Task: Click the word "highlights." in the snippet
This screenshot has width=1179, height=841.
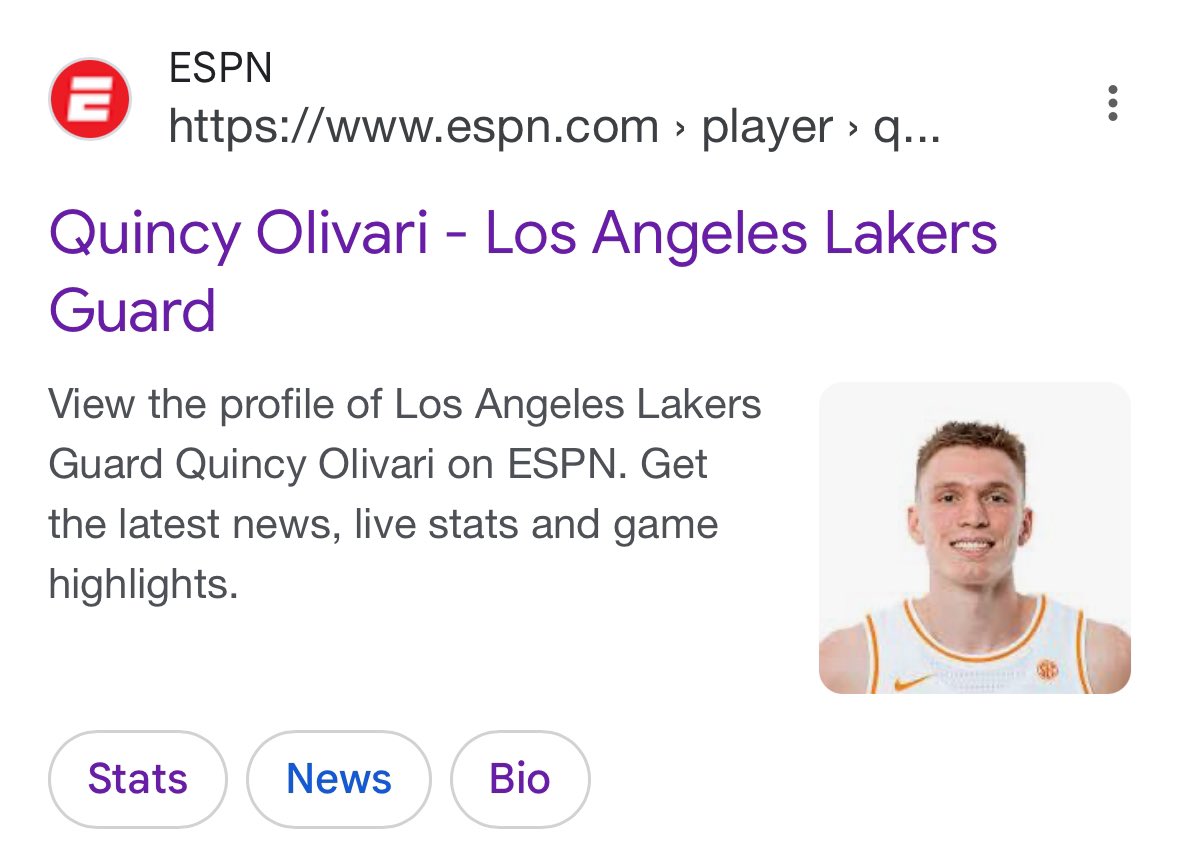Action: click(143, 585)
